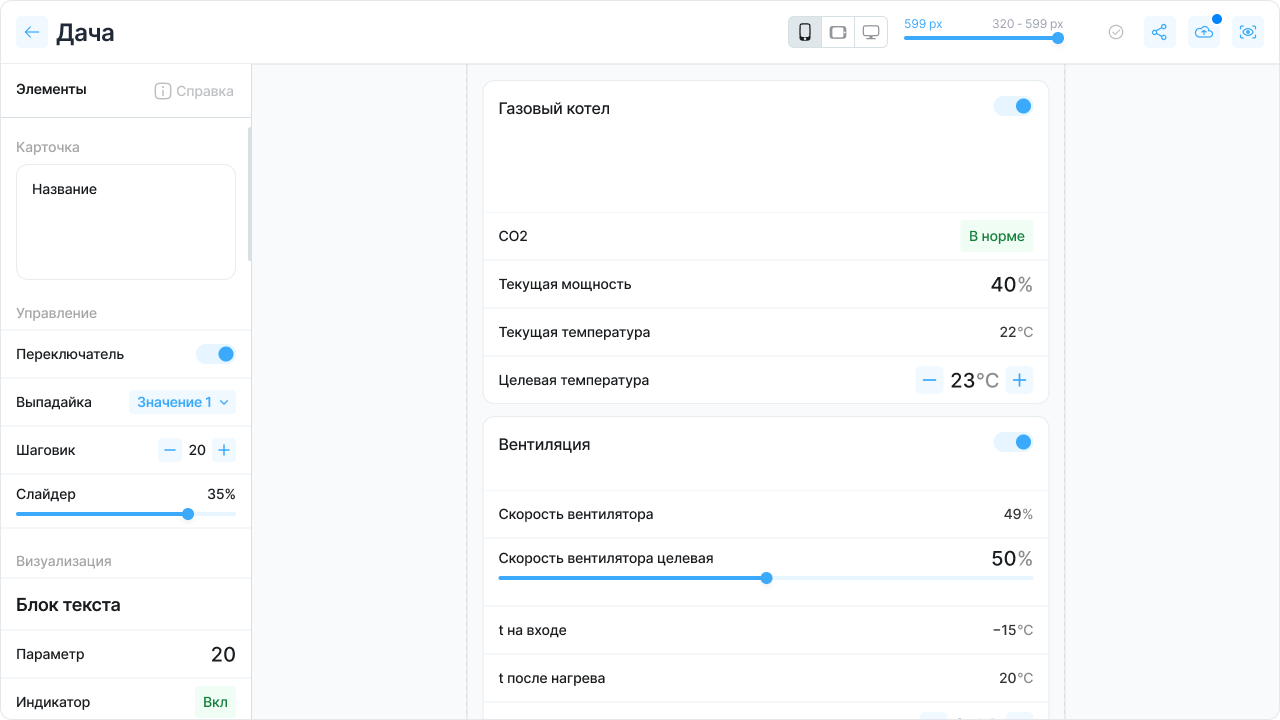
Task: Click the Шаговик plus button
Action: pyautogui.click(x=224, y=450)
